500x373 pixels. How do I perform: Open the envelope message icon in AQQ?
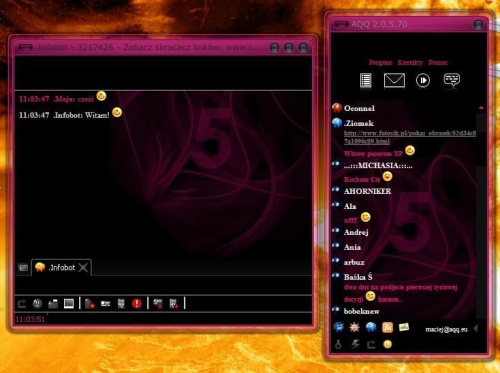point(394,80)
